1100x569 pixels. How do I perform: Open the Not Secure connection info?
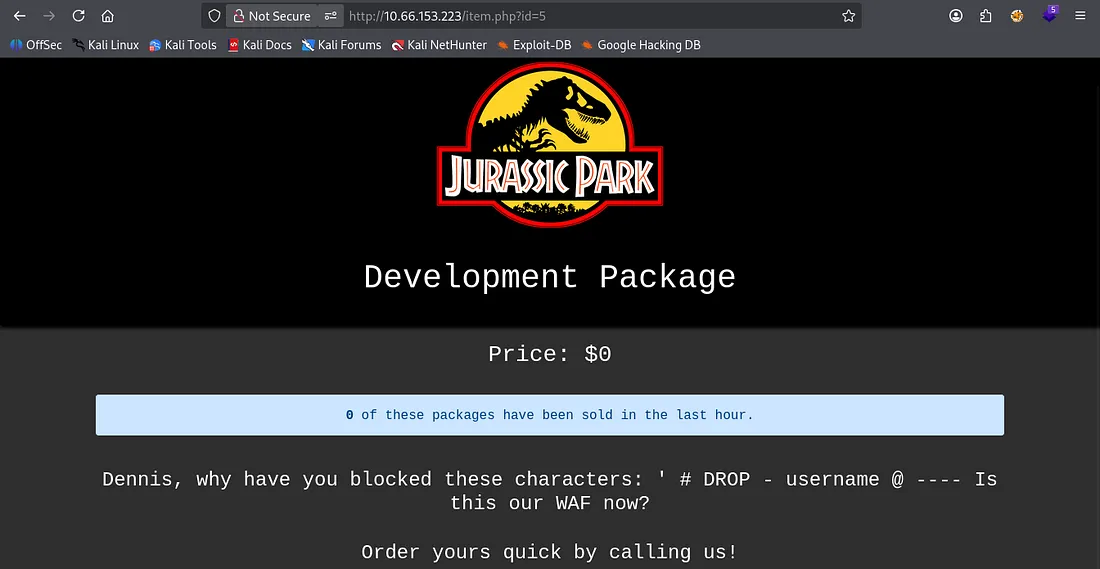tap(270, 16)
